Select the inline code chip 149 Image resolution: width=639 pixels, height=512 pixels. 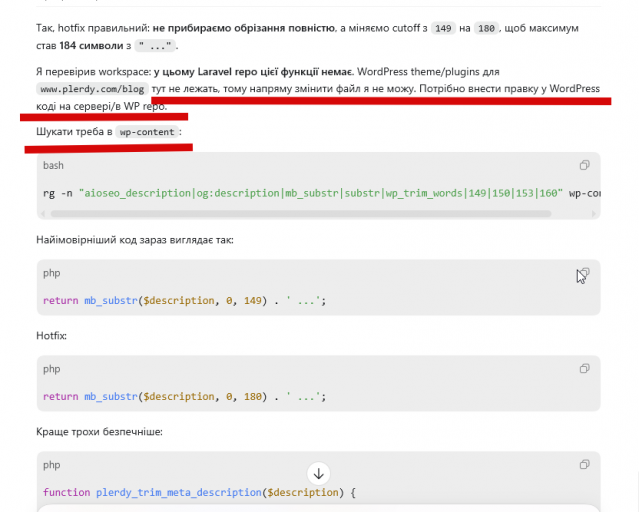tap(443, 29)
